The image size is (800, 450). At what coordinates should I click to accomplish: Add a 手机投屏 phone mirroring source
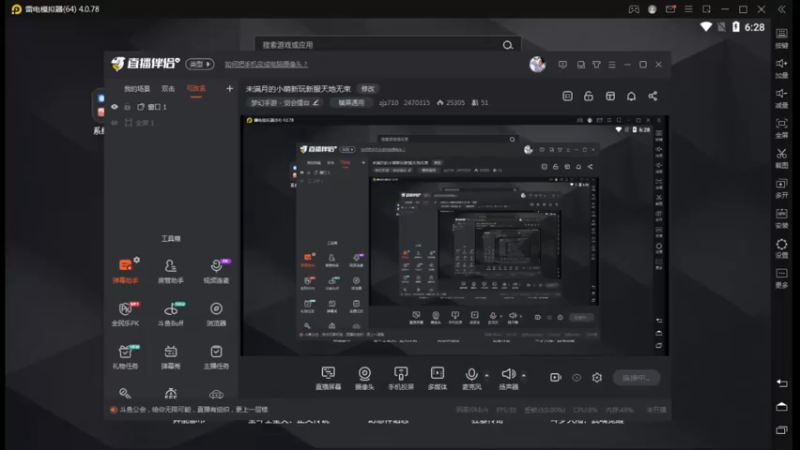point(401,378)
